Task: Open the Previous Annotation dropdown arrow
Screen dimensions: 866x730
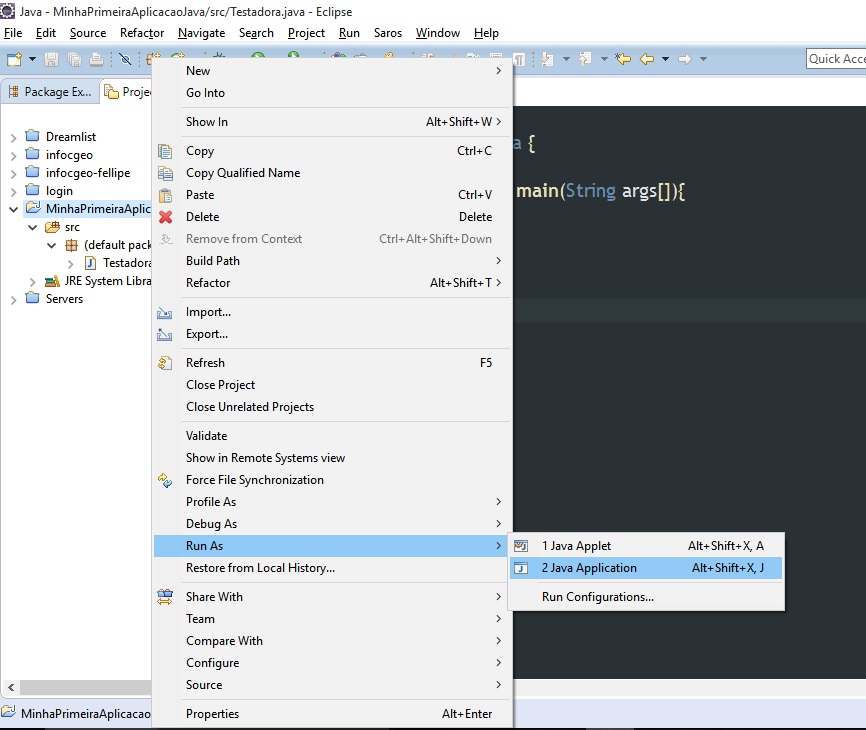Action: pos(604,59)
